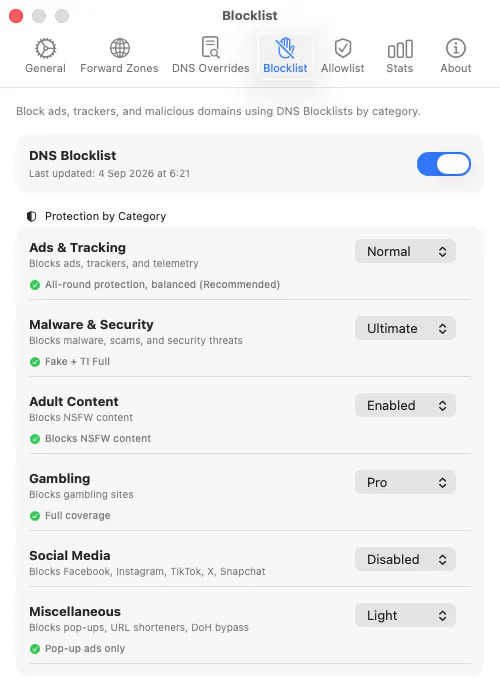Close the Blocklist window
500x688 pixels.
[16, 16]
